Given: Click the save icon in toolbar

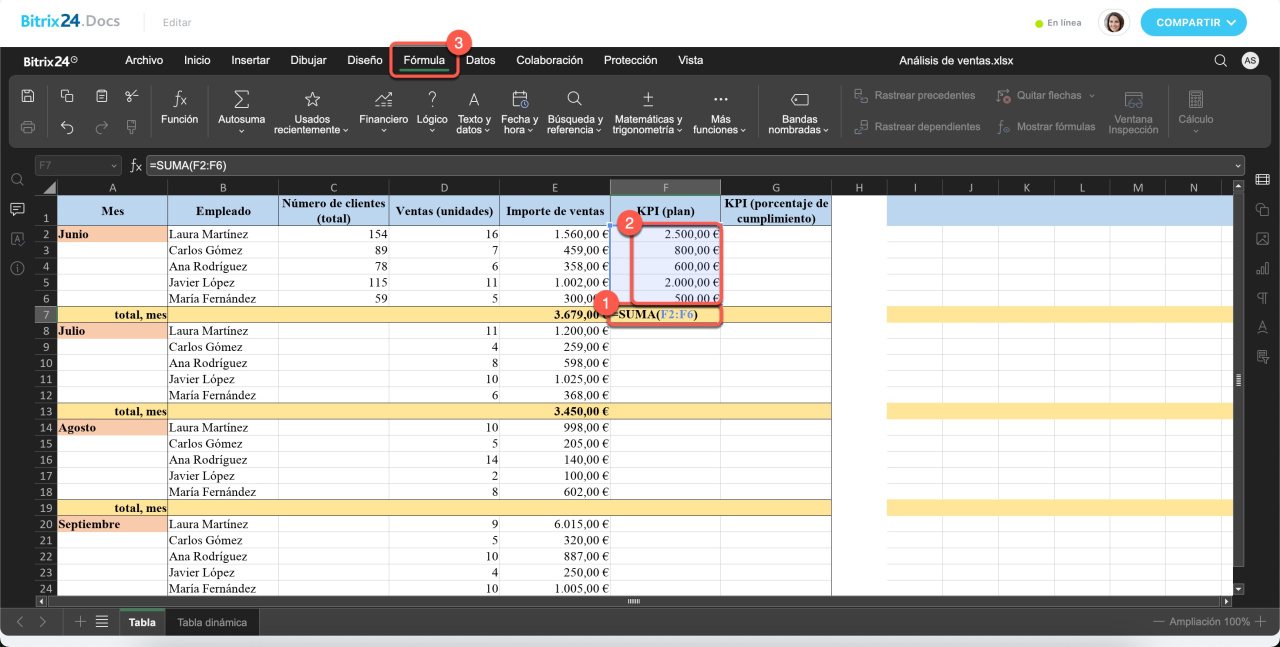Looking at the screenshot, I should pyautogui.click(x=28, y=96).
